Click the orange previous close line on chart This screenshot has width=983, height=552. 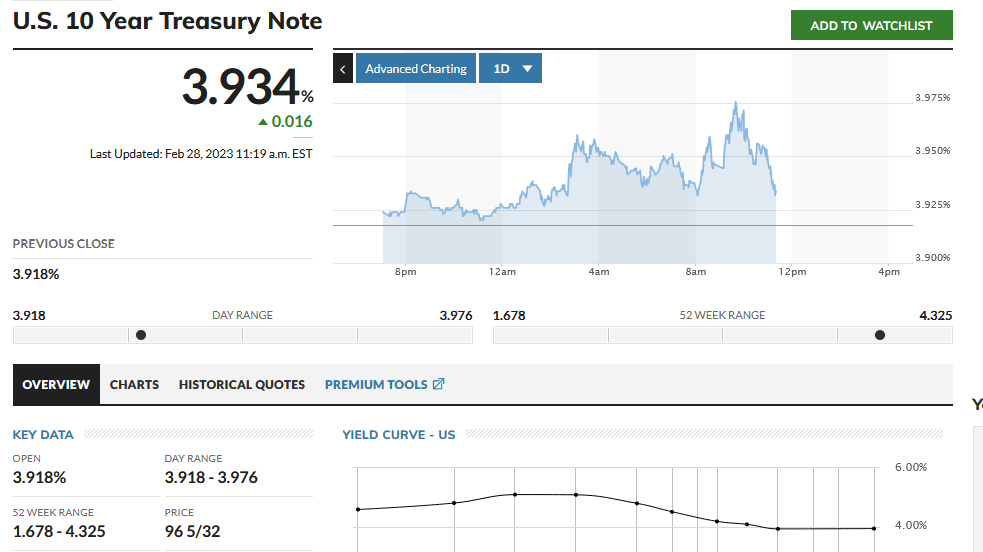[x=623, y=225]
